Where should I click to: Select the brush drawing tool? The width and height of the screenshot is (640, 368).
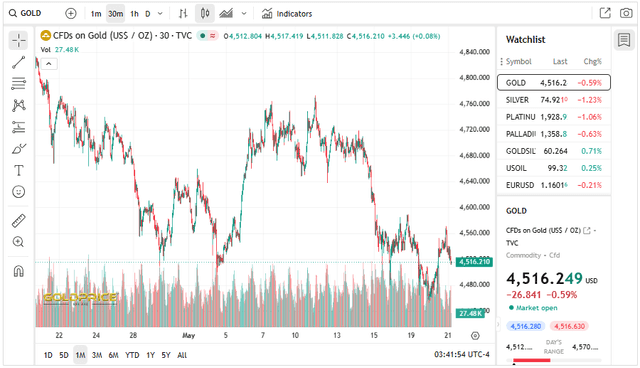(18, 149)
